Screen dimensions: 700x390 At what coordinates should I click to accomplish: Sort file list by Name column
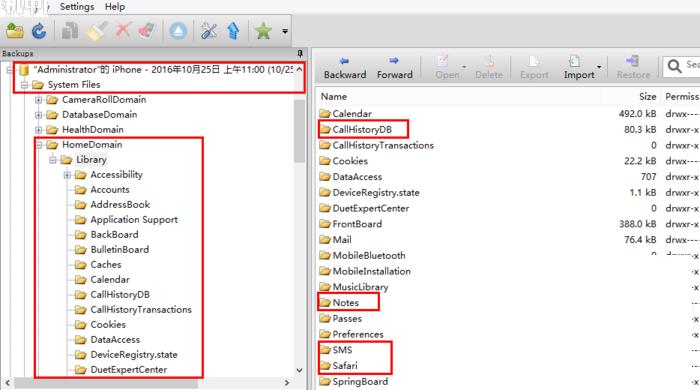point(333,96)
